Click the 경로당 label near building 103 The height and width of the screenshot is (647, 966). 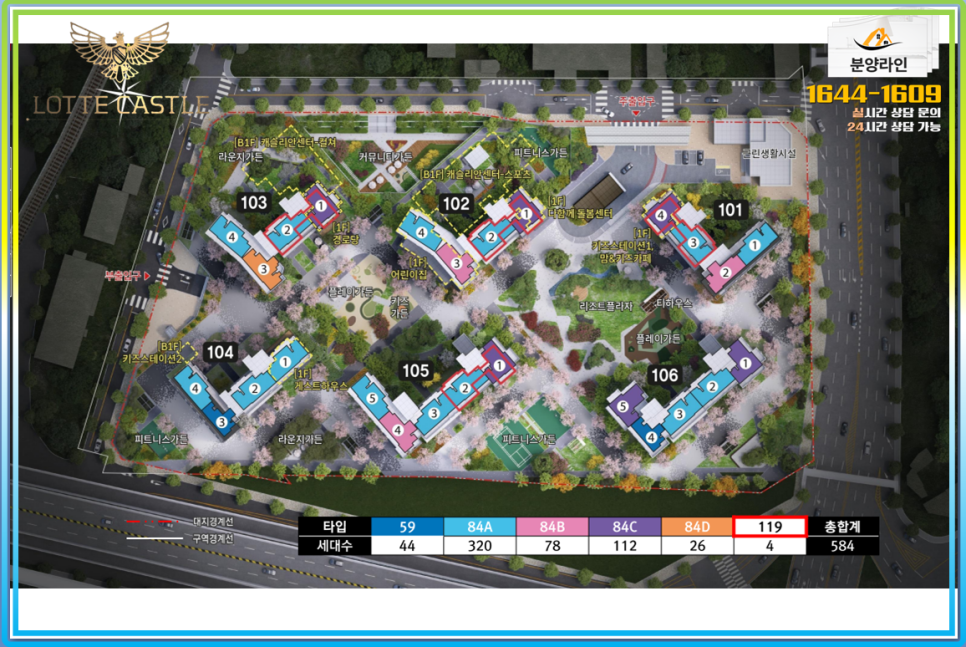click(345, 239)
